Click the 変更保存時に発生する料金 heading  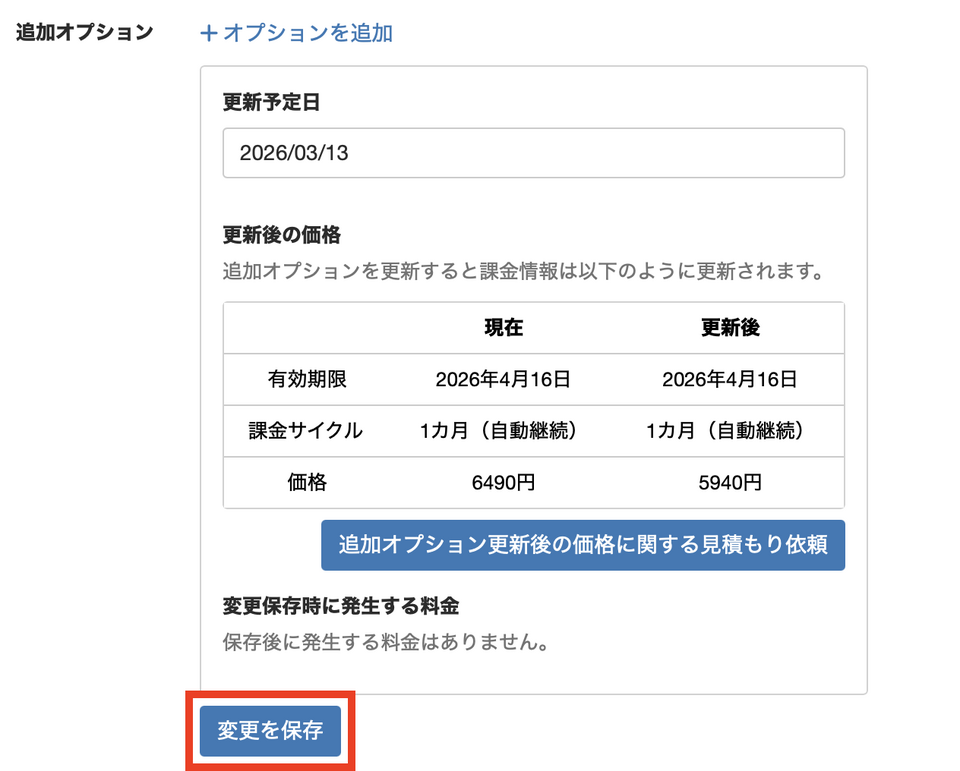(x=341, y=605)
